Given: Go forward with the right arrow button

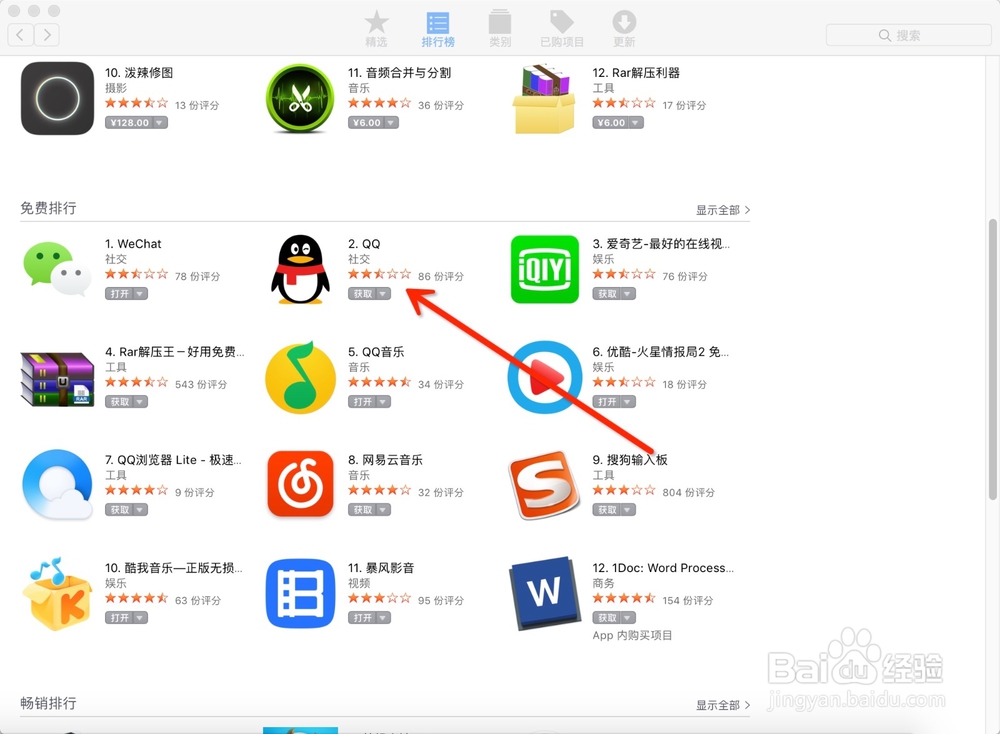Looking at the screenshot, I should point(47,34).
